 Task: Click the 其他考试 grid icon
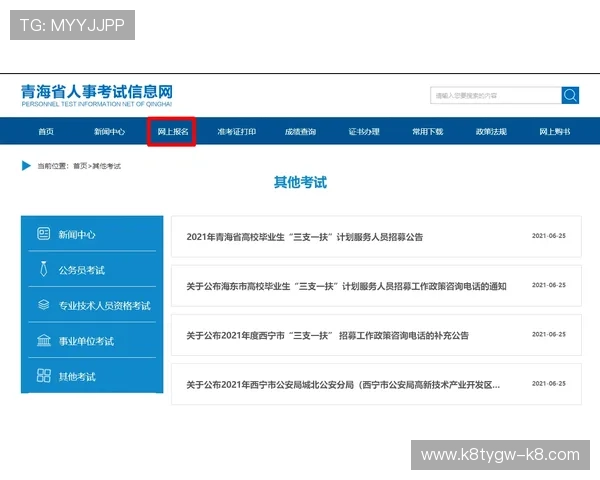[x=44, y=376]
